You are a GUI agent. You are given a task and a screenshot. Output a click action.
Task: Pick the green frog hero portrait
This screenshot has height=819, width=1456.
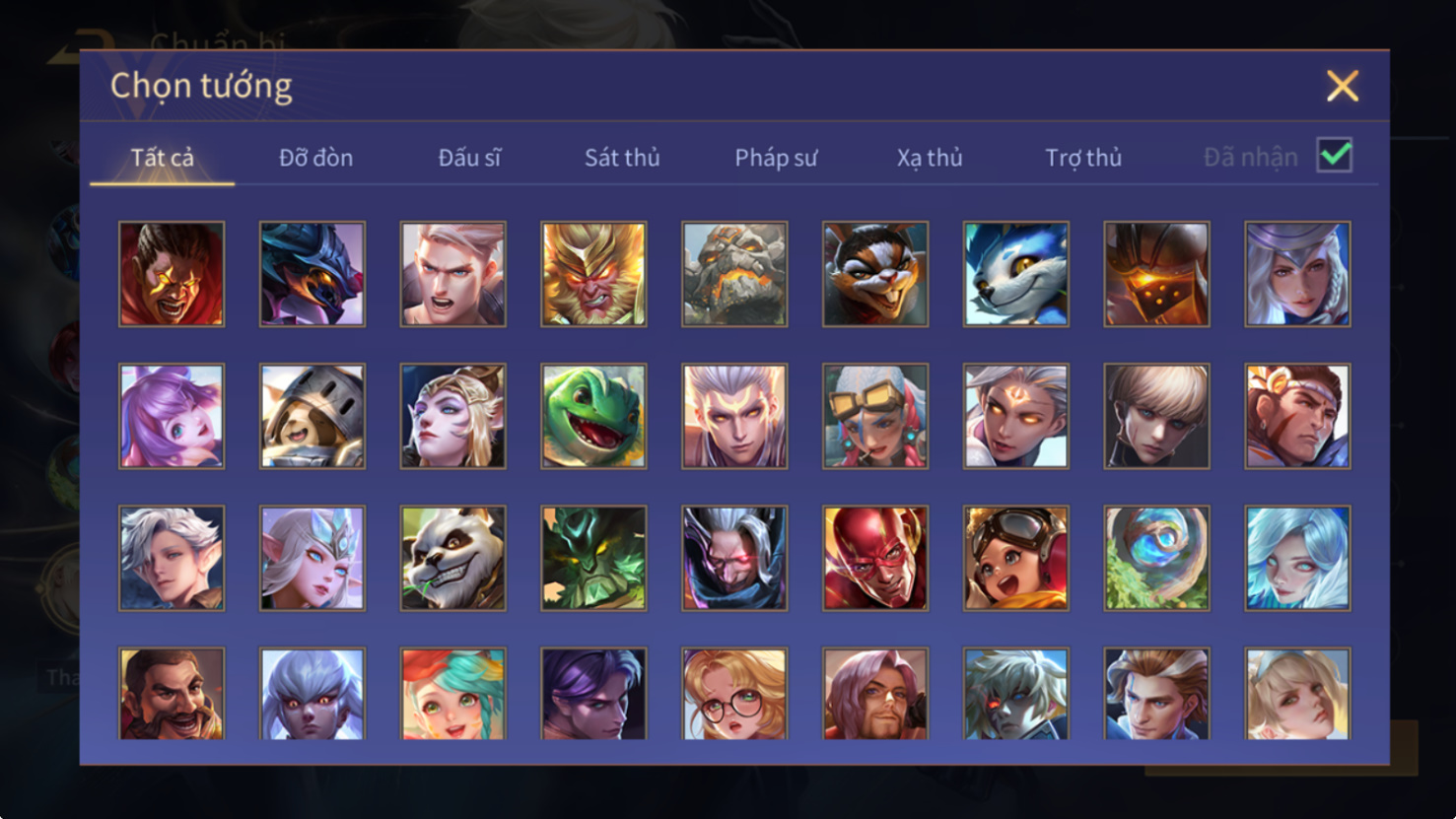coord(593,416)
